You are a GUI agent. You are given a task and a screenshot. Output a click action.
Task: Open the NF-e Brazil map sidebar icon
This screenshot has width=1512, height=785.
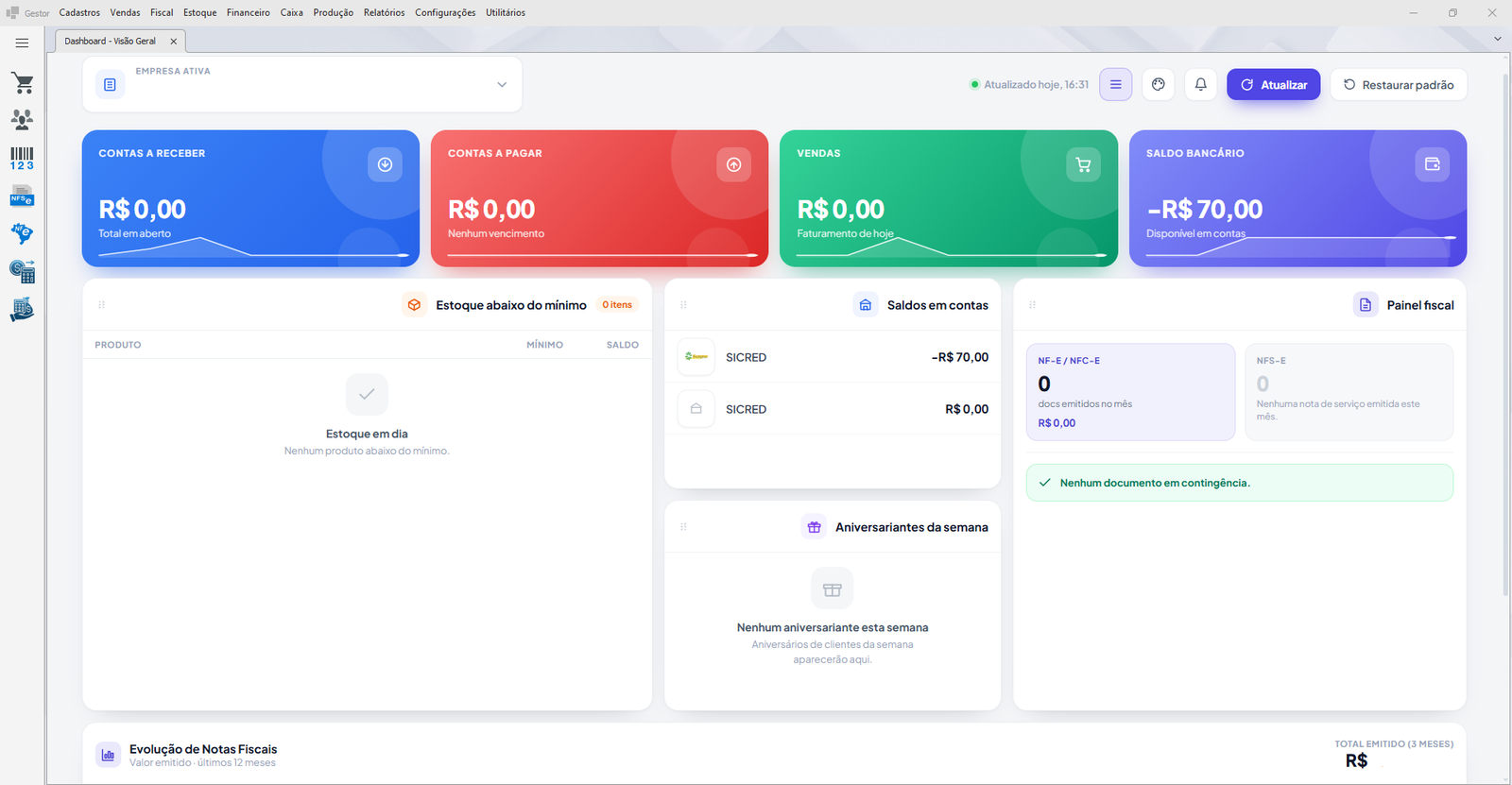22,233
